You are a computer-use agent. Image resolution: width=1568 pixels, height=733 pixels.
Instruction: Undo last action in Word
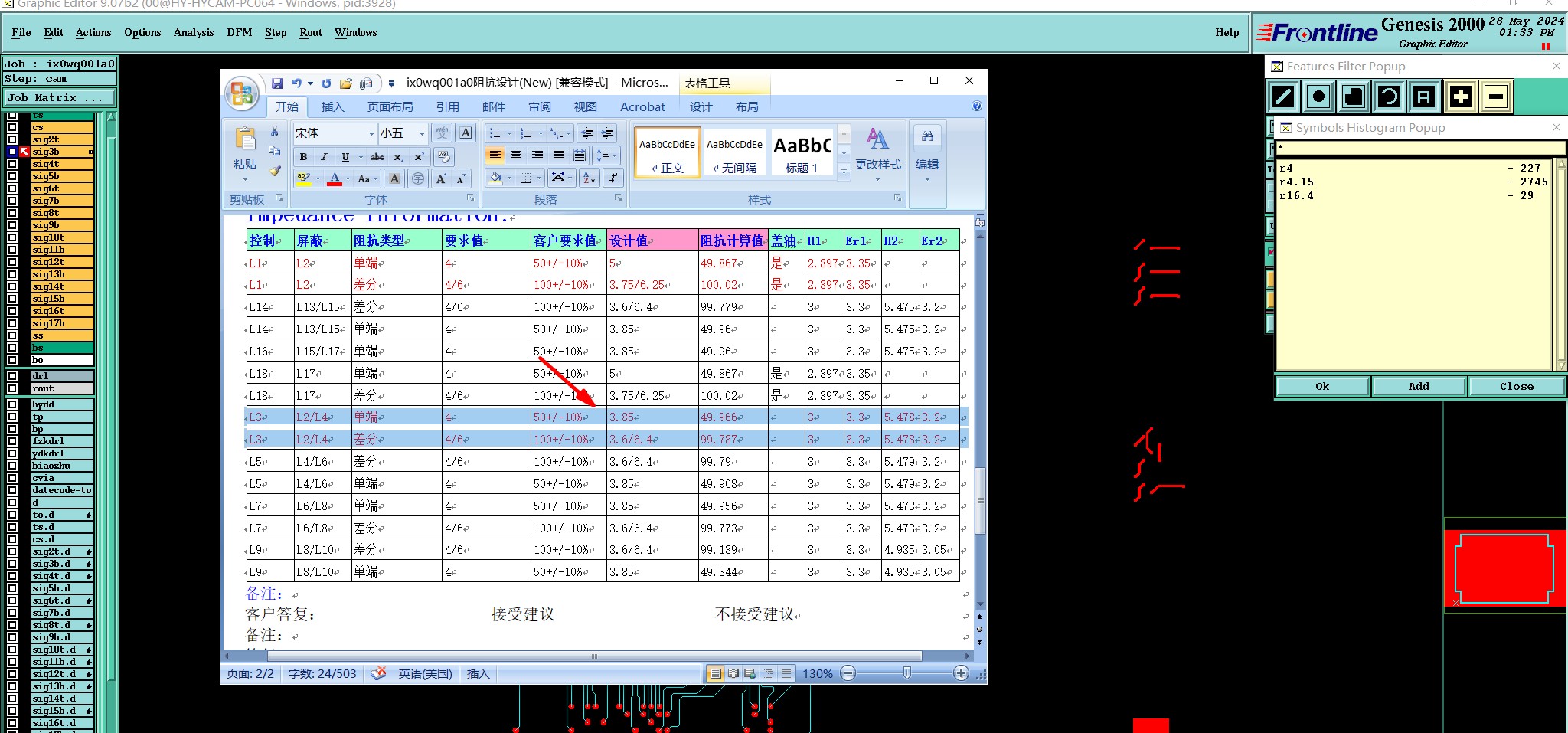[296, 83]
